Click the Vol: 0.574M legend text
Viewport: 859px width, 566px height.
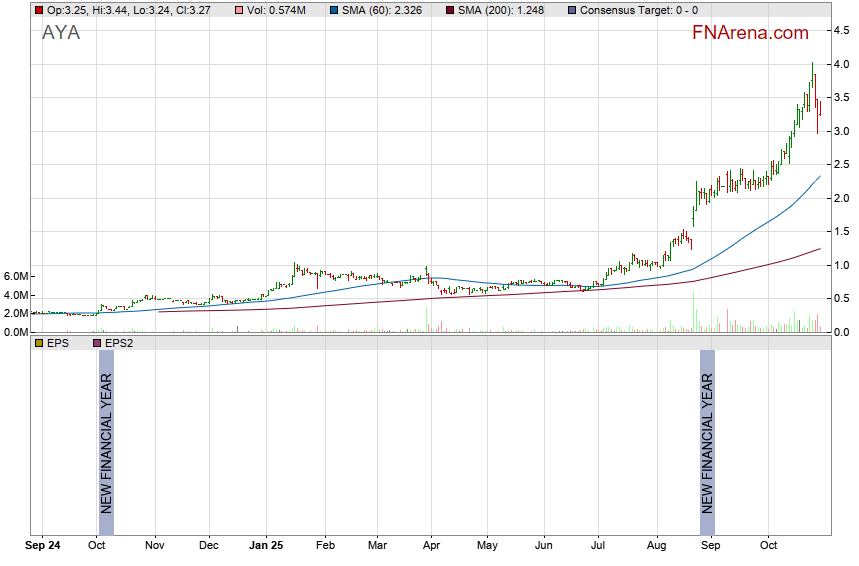277,10
